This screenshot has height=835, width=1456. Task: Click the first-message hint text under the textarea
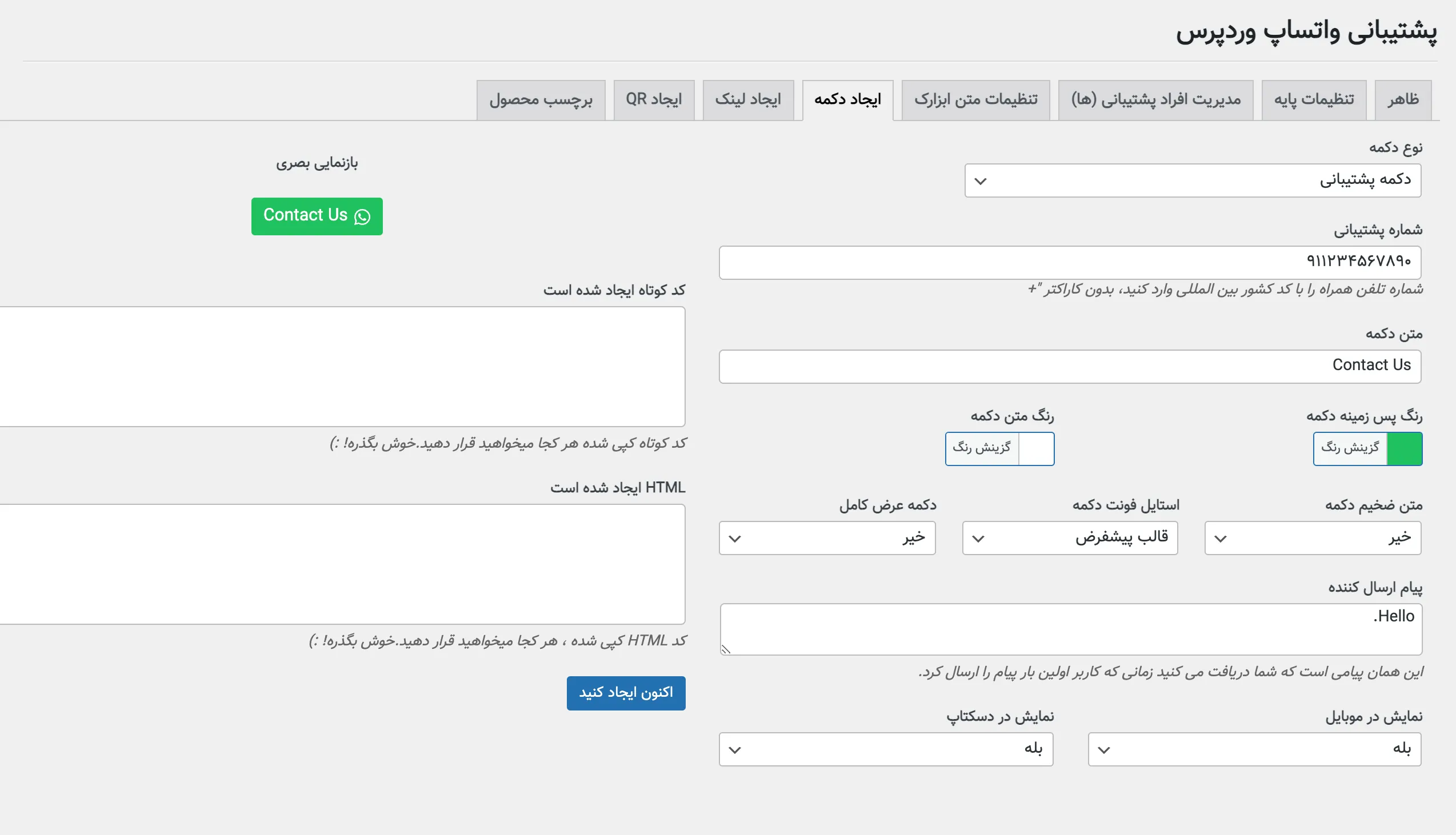point(1170,672)
